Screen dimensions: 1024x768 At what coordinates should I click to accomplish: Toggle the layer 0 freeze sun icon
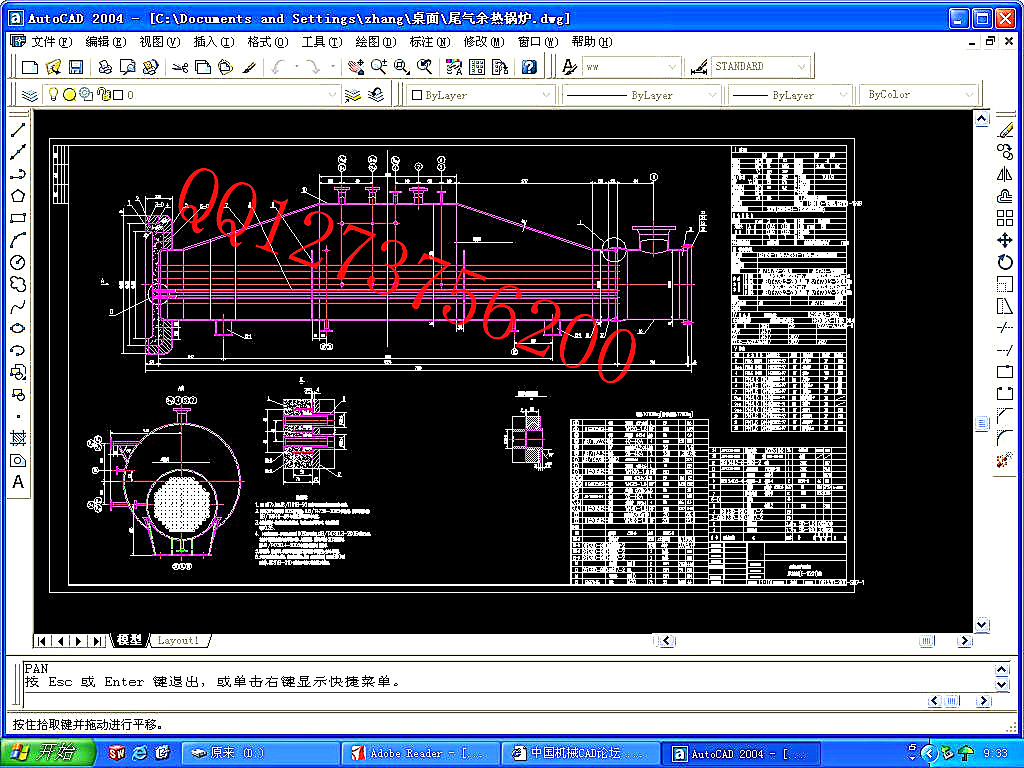(69, 95)
